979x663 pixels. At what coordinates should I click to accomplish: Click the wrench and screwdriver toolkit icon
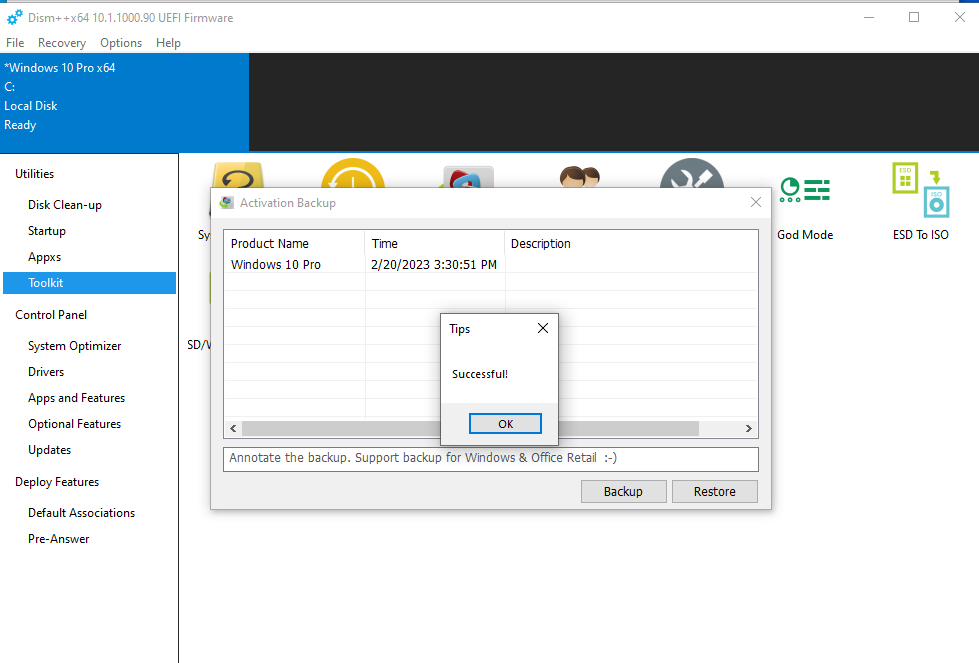(692, 173)
